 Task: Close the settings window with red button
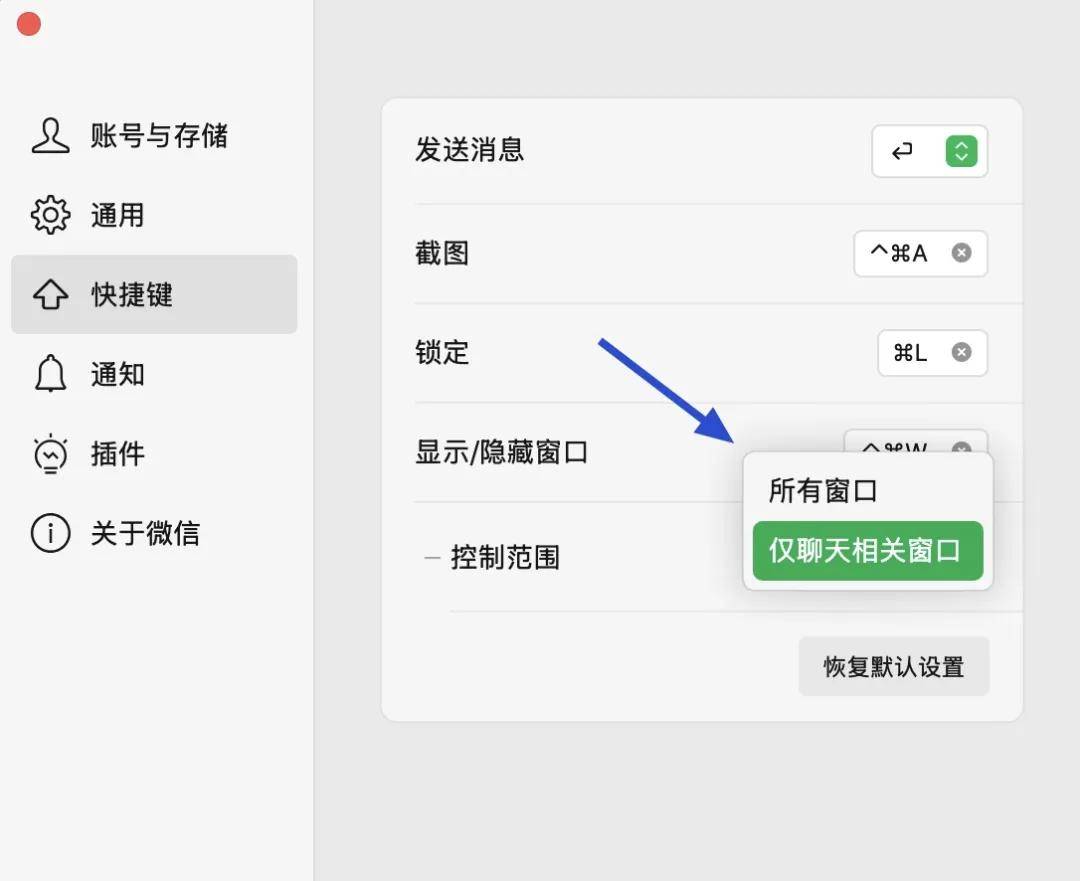point(29,24)
